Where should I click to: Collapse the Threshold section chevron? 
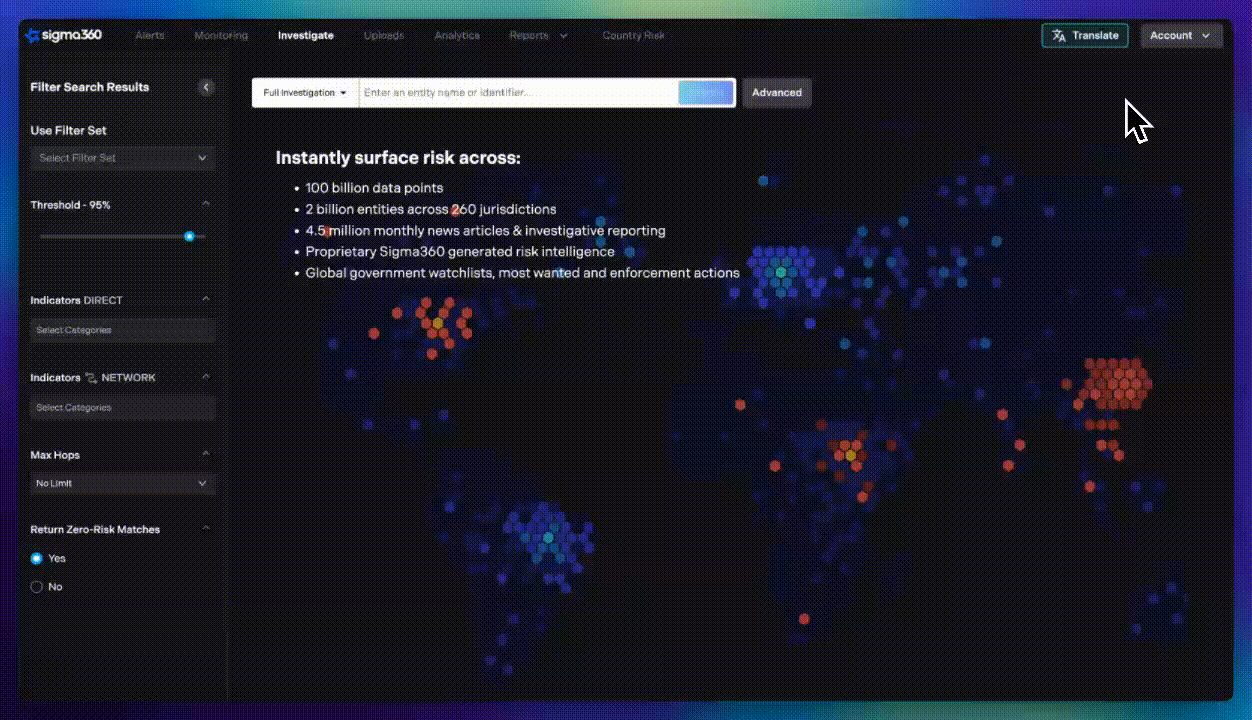[206, 204]
